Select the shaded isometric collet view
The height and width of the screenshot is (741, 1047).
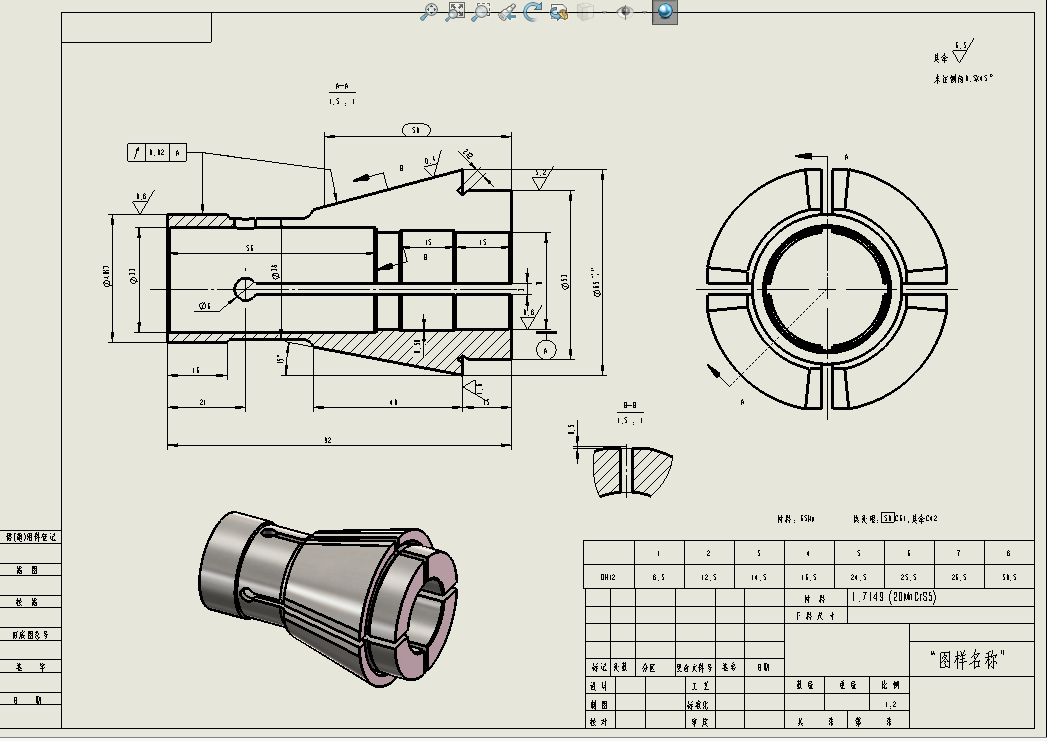(x=328, y=599)
